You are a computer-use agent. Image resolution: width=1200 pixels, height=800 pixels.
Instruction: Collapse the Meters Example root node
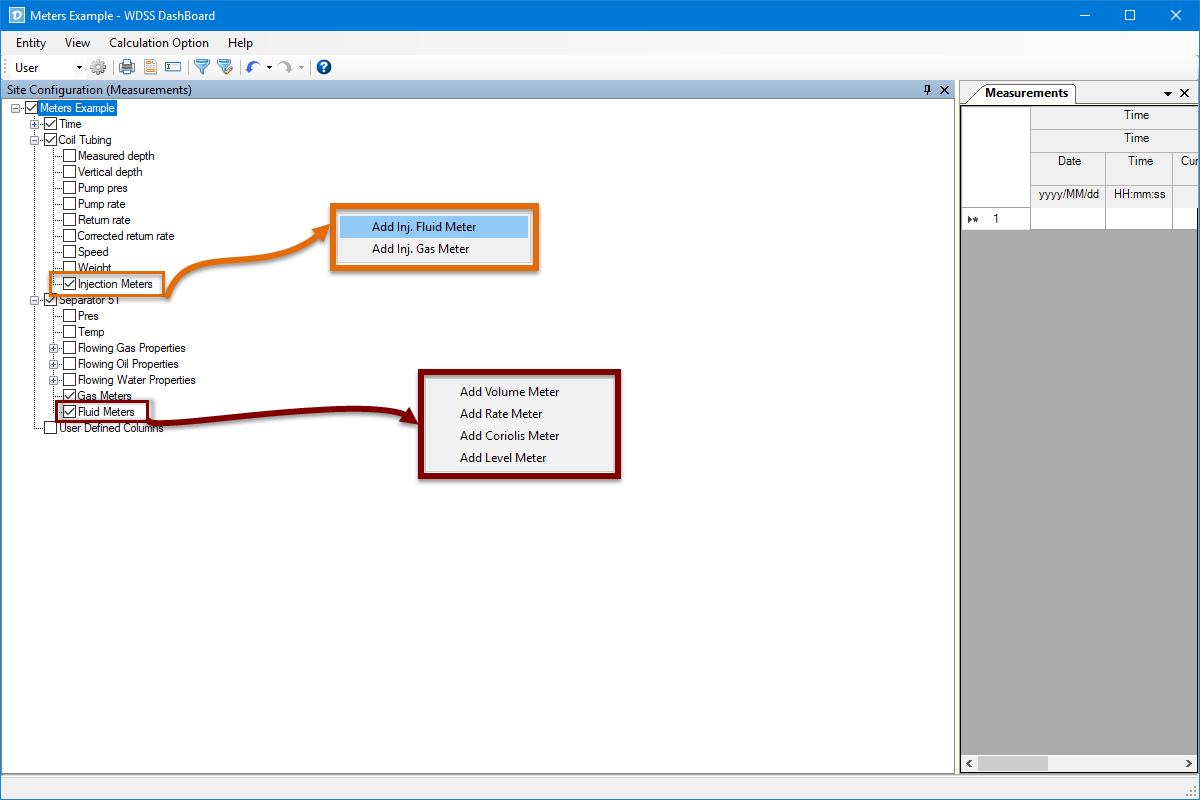[x=16, y=108]
